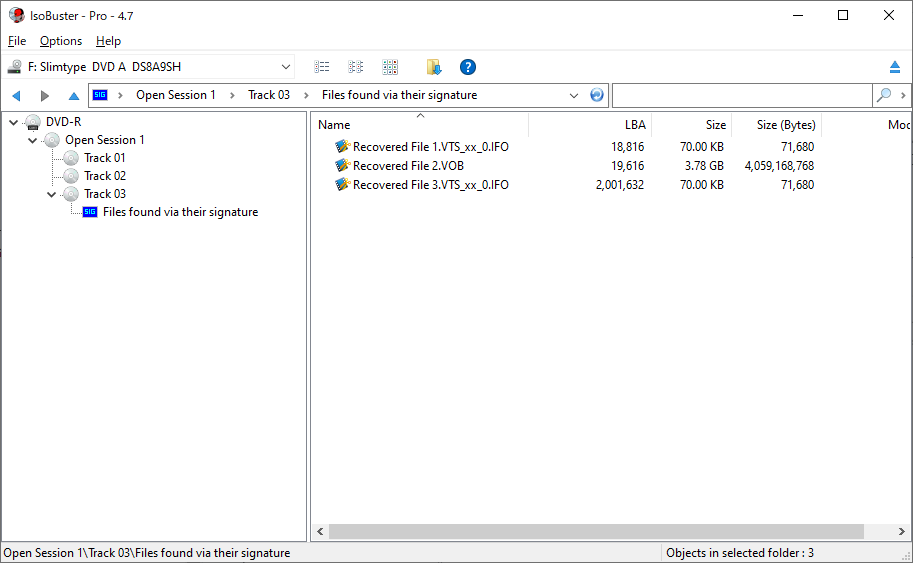913x563 pixels.
Task: Click the Track 02 disc icon
Action: coord(71,176)
